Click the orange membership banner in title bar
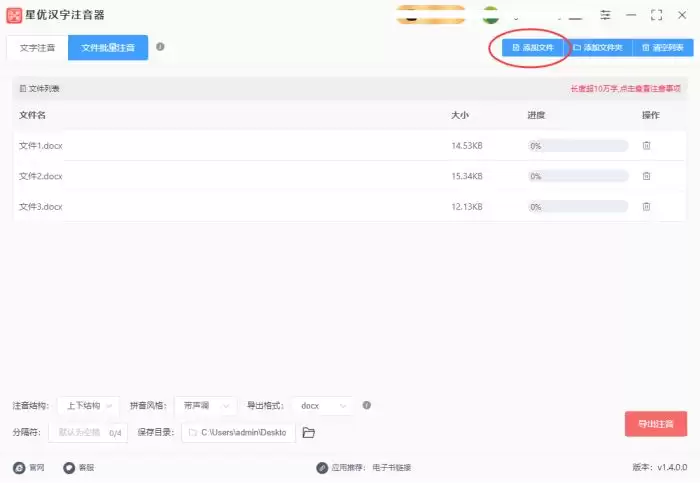This screenshot has height=483, width=700. [x=430, y=15]
